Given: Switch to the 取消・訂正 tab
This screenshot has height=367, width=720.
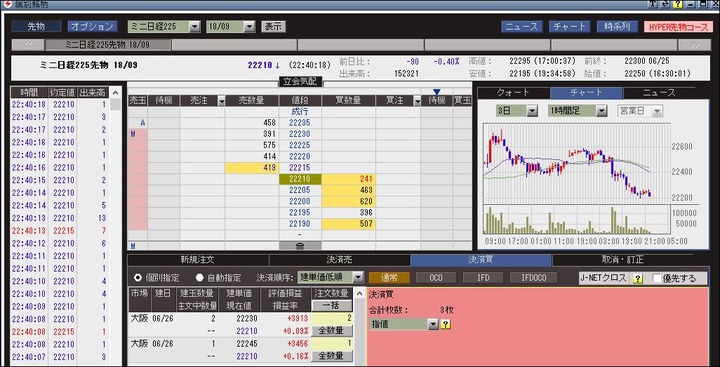Looking at the screenshot, I should [623, 260].
